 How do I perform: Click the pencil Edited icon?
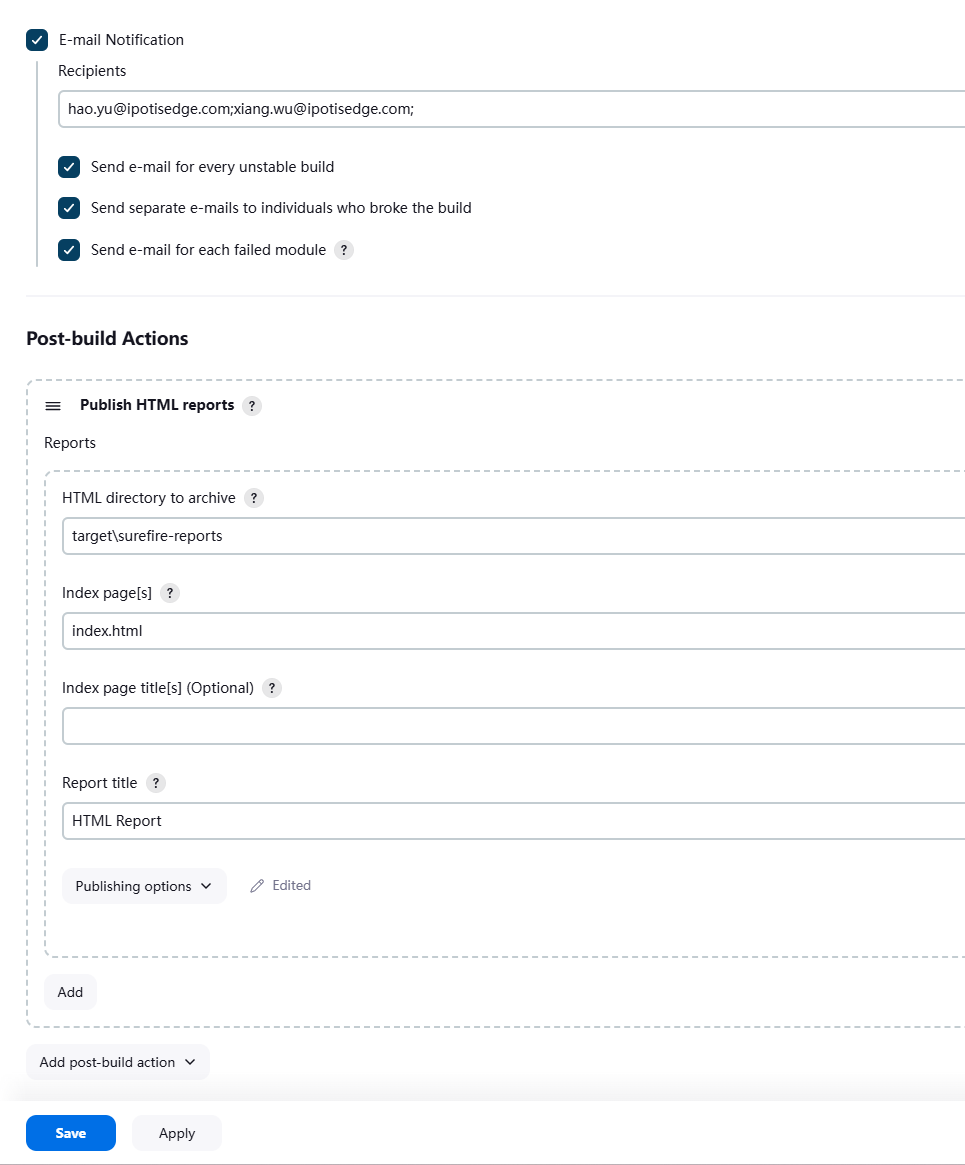tap(258, 886)
